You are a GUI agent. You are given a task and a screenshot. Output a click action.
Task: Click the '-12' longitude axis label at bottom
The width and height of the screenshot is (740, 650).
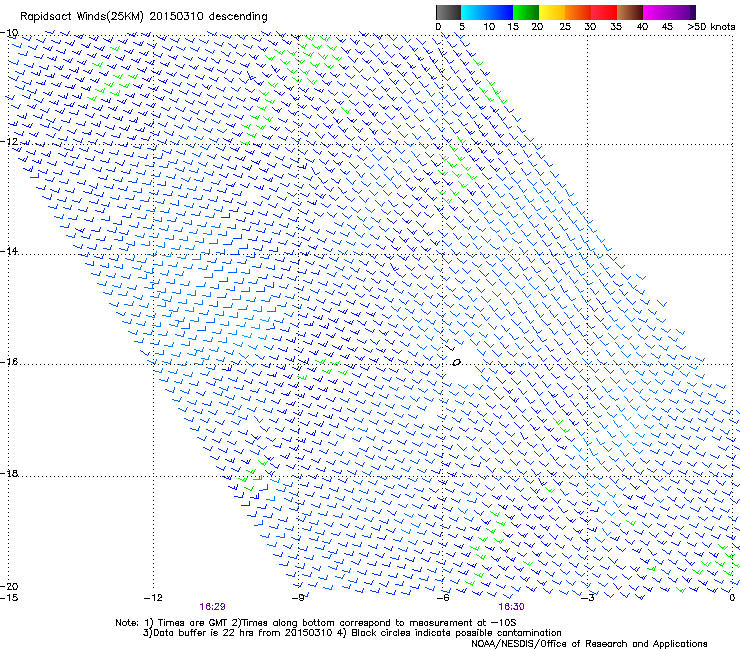coord(153,598)
